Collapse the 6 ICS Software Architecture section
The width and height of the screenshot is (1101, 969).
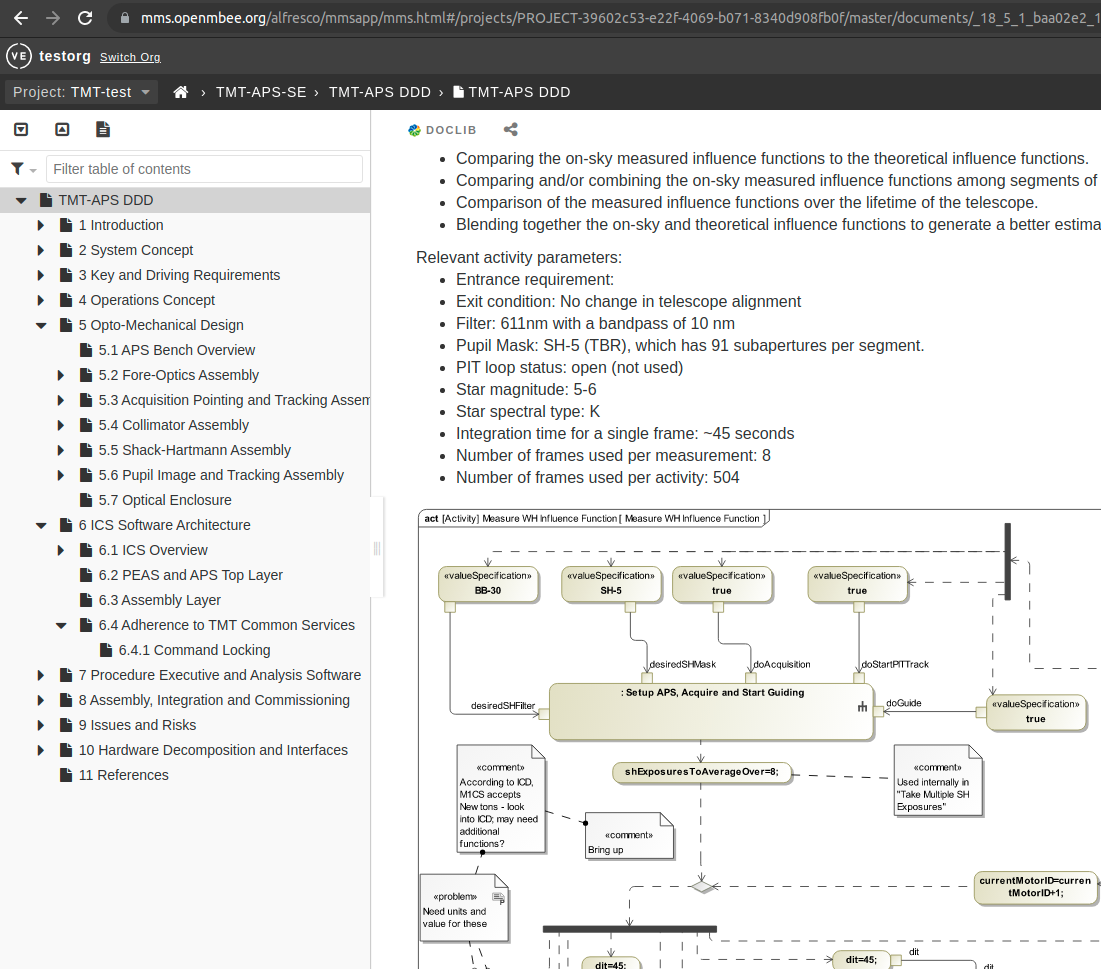[x=40, y=524]
